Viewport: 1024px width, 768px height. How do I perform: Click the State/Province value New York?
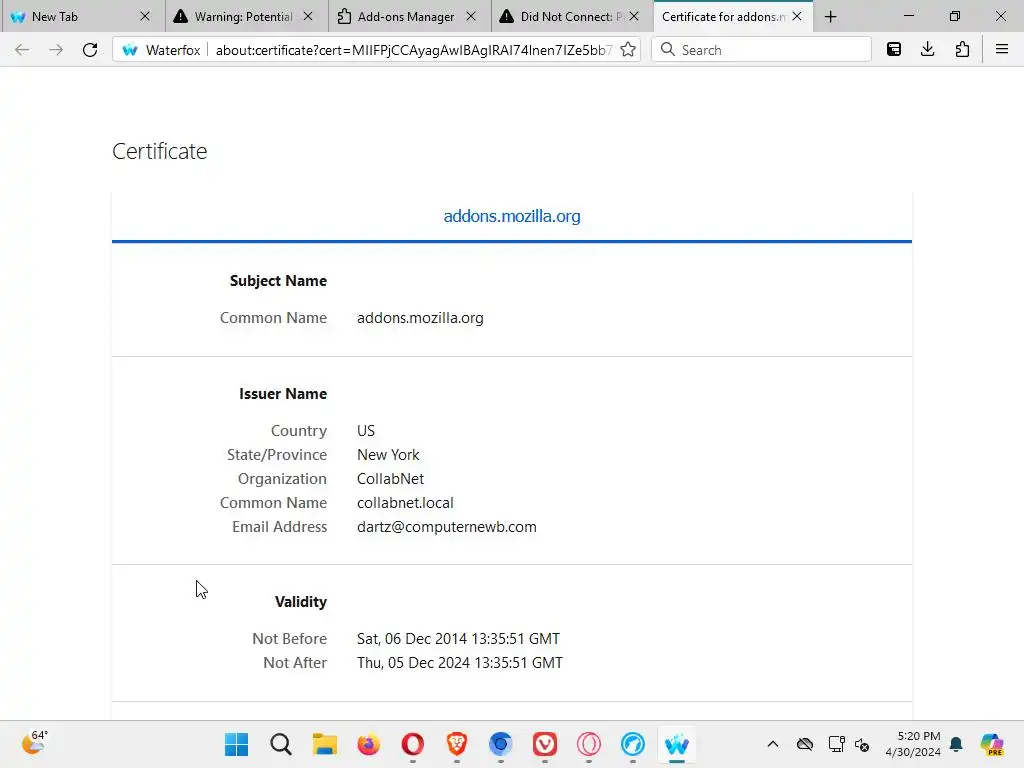[388, 455]
